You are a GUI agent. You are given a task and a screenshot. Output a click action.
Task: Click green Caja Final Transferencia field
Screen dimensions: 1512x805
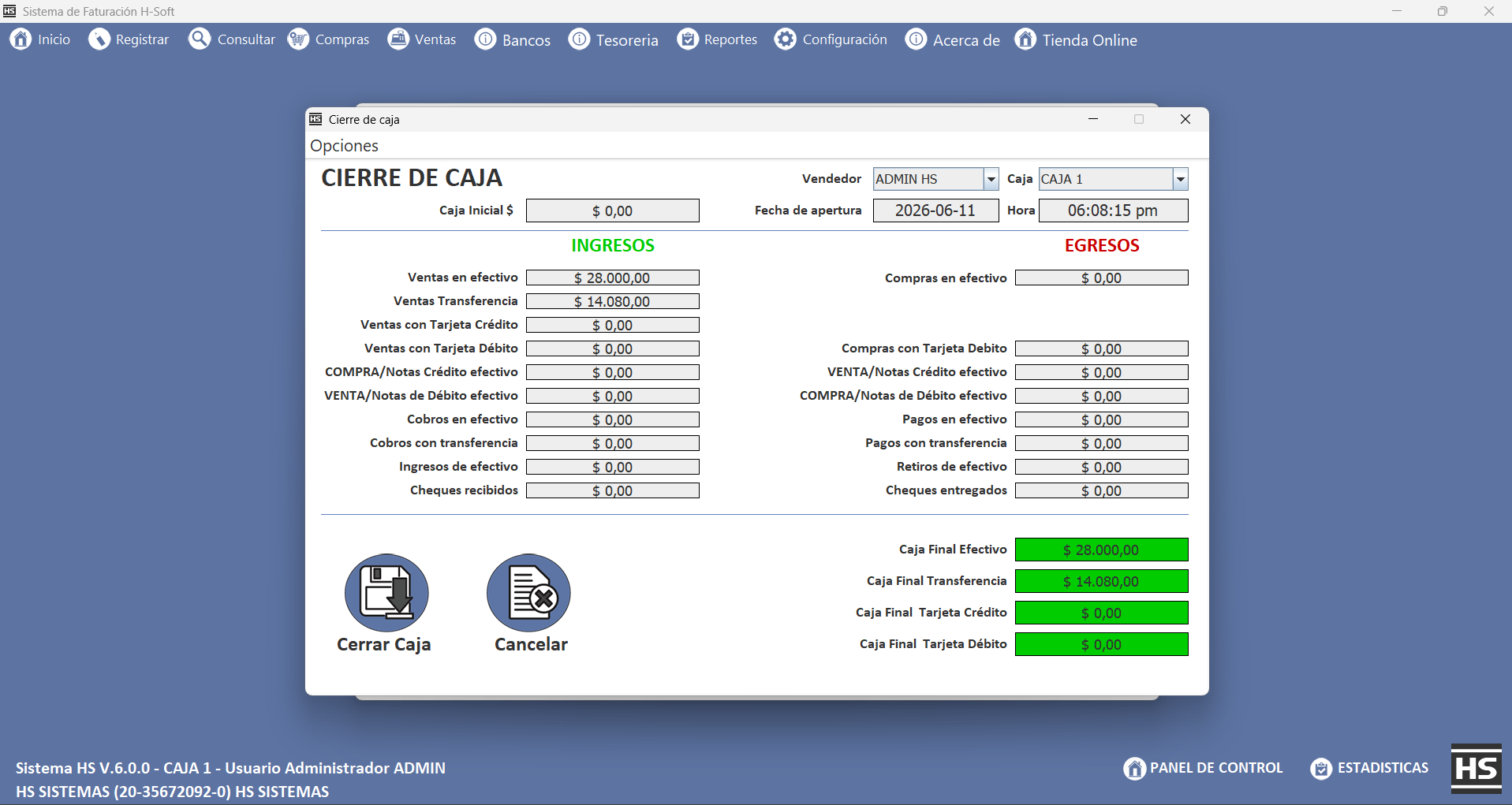point(1102,581)
